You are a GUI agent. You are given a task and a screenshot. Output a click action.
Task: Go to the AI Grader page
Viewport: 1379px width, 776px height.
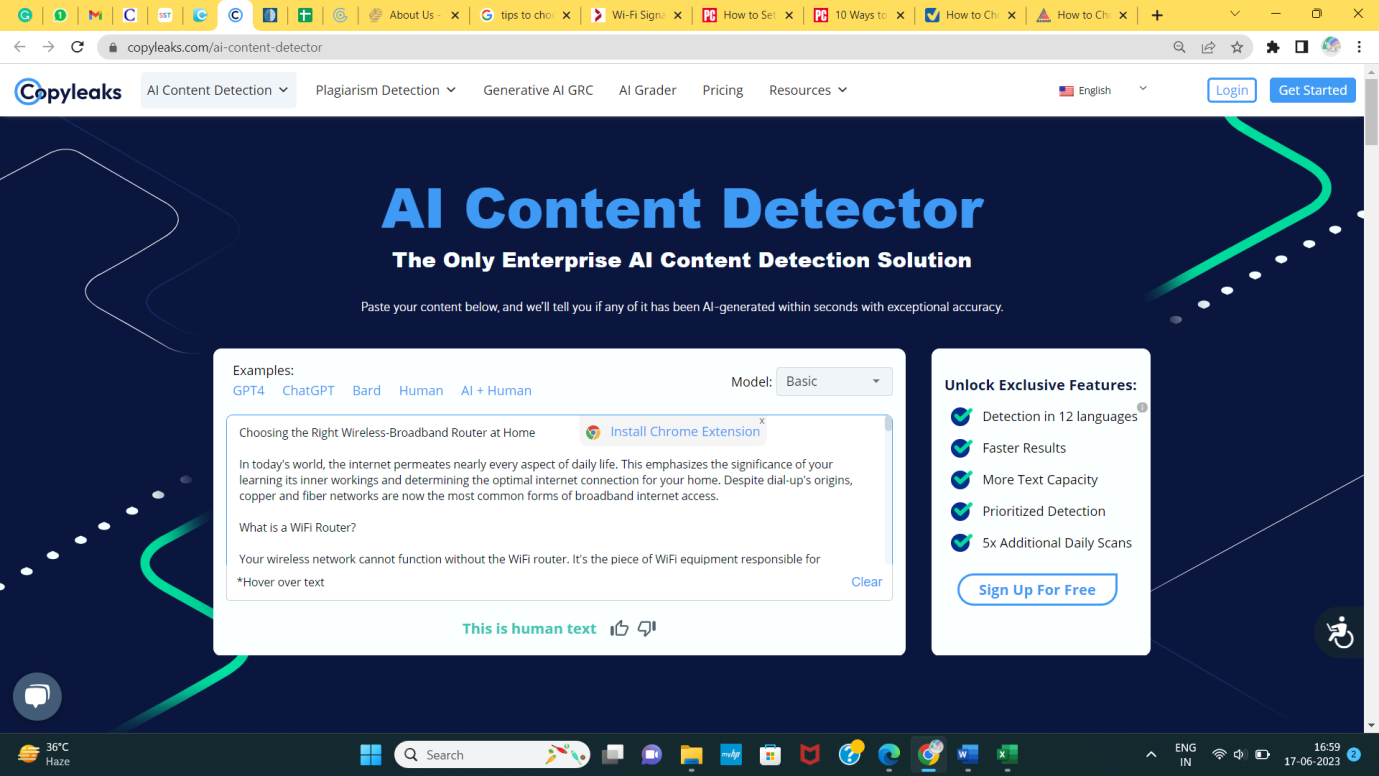pyautogui.click(x=647, y=90)
